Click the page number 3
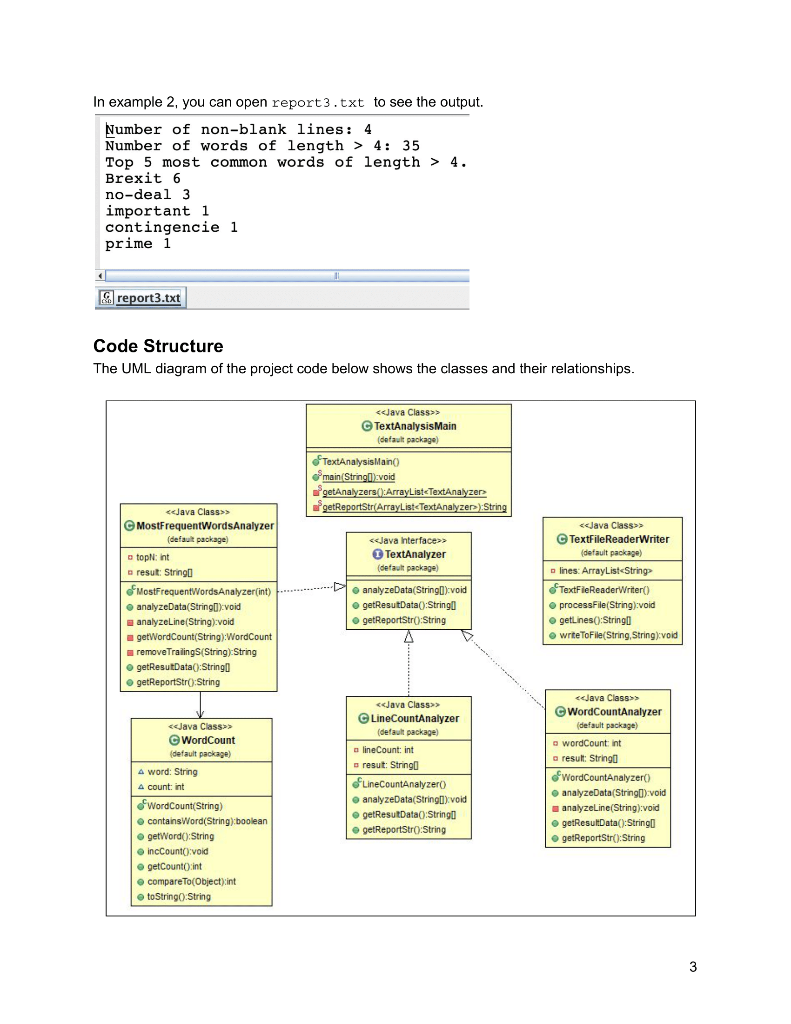 [x=693, y=967]
